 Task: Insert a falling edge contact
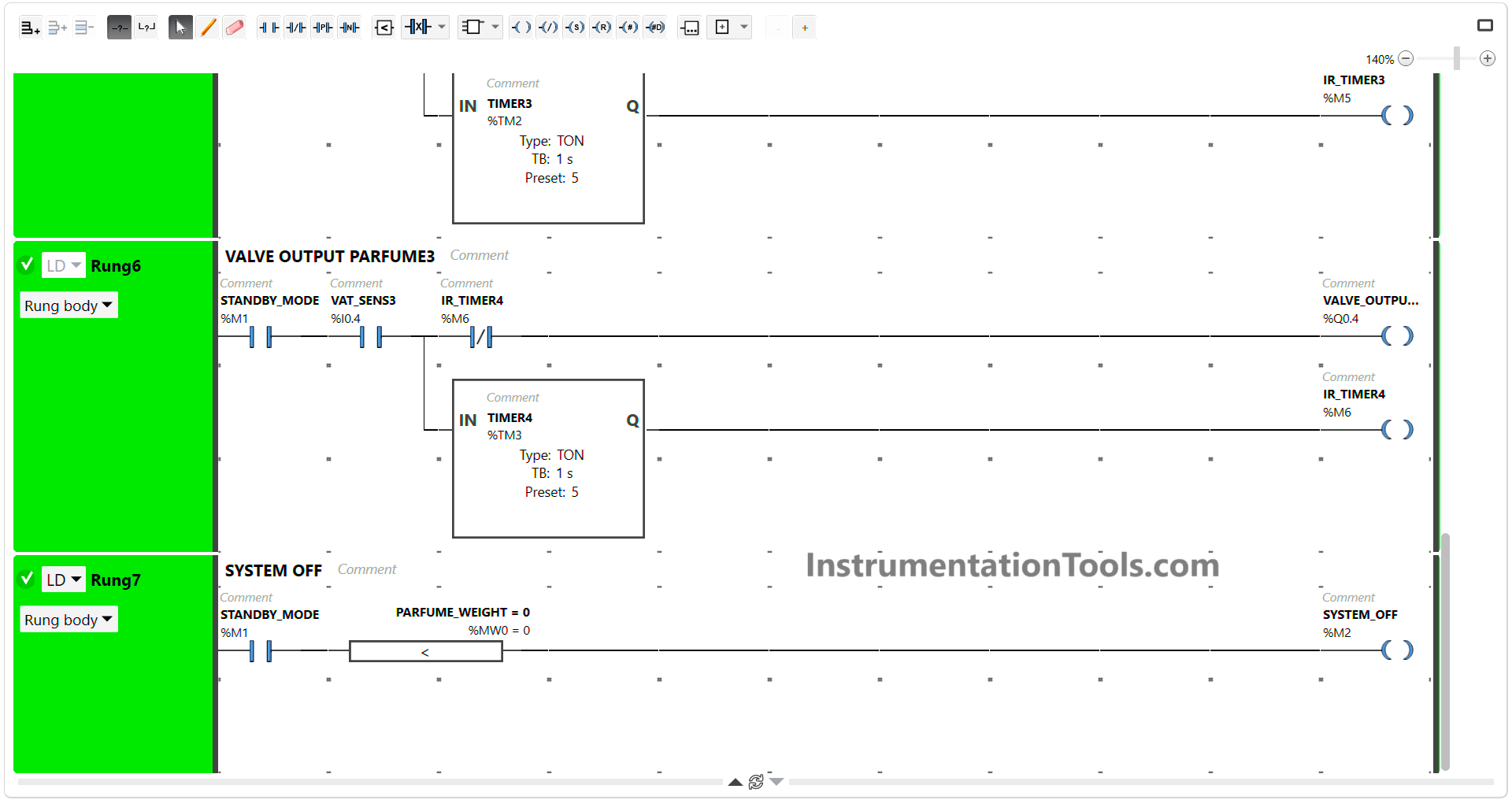point(350,28)
